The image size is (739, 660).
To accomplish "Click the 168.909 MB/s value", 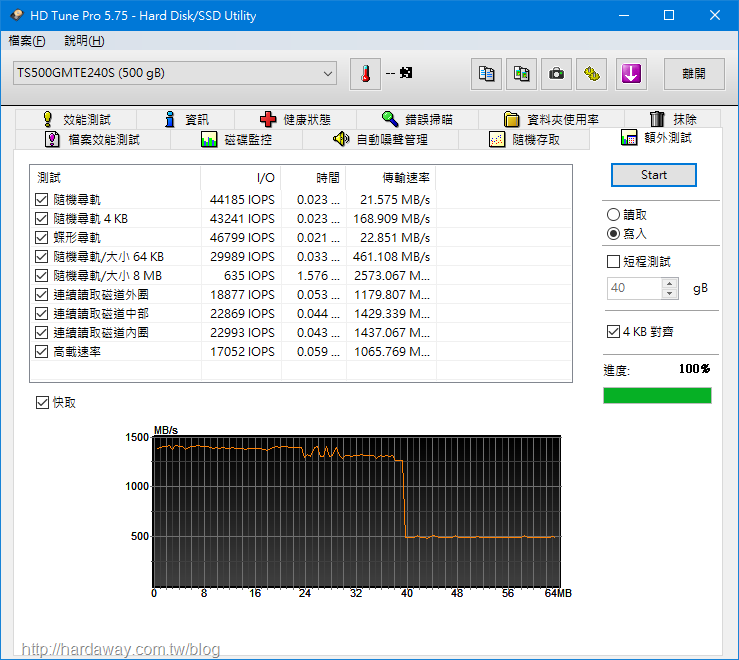I will 391,219.
